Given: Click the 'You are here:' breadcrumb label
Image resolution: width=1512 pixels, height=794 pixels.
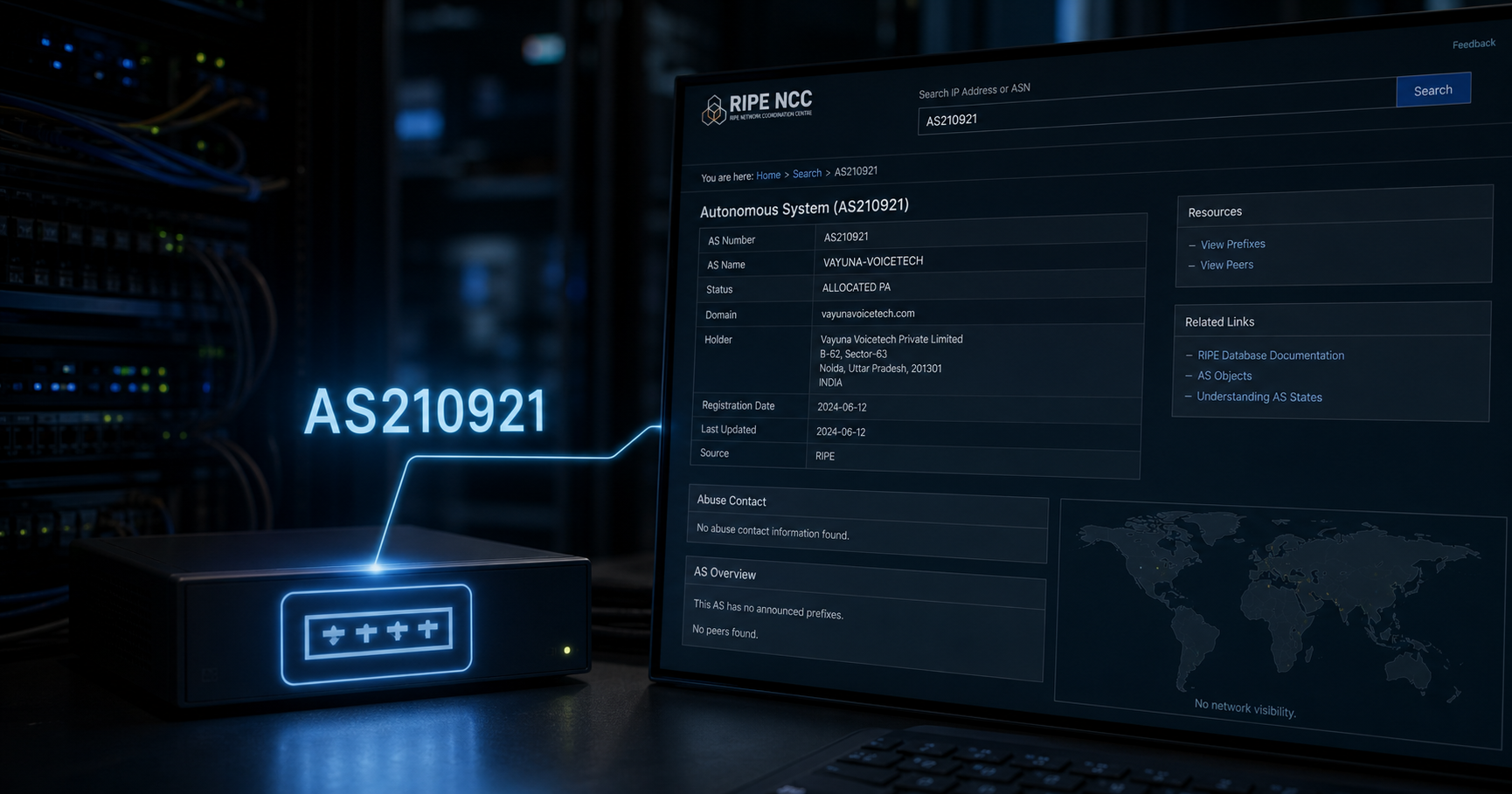Looking at the screenshot, I should [727, 177].
